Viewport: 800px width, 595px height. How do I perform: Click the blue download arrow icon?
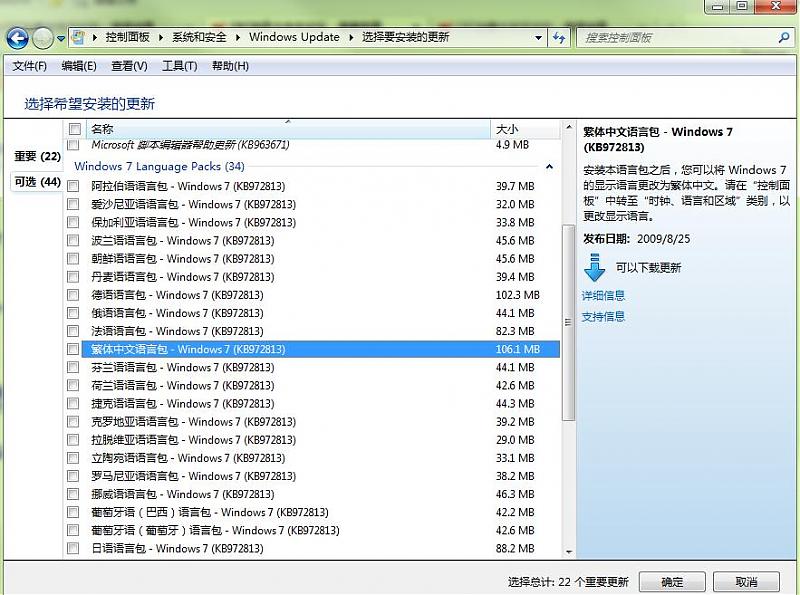pos(594,267)
